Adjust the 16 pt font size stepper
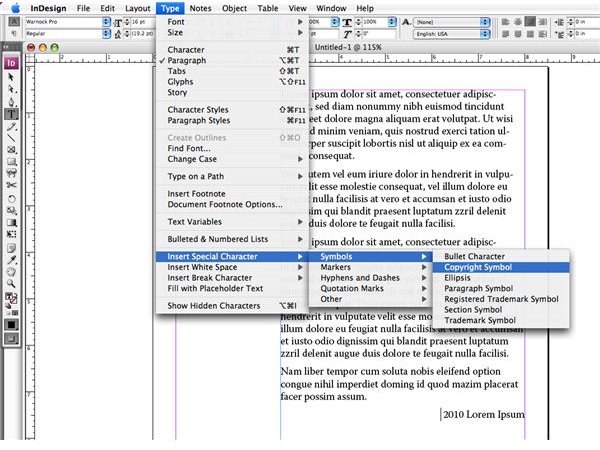 (x=127, y=22)
